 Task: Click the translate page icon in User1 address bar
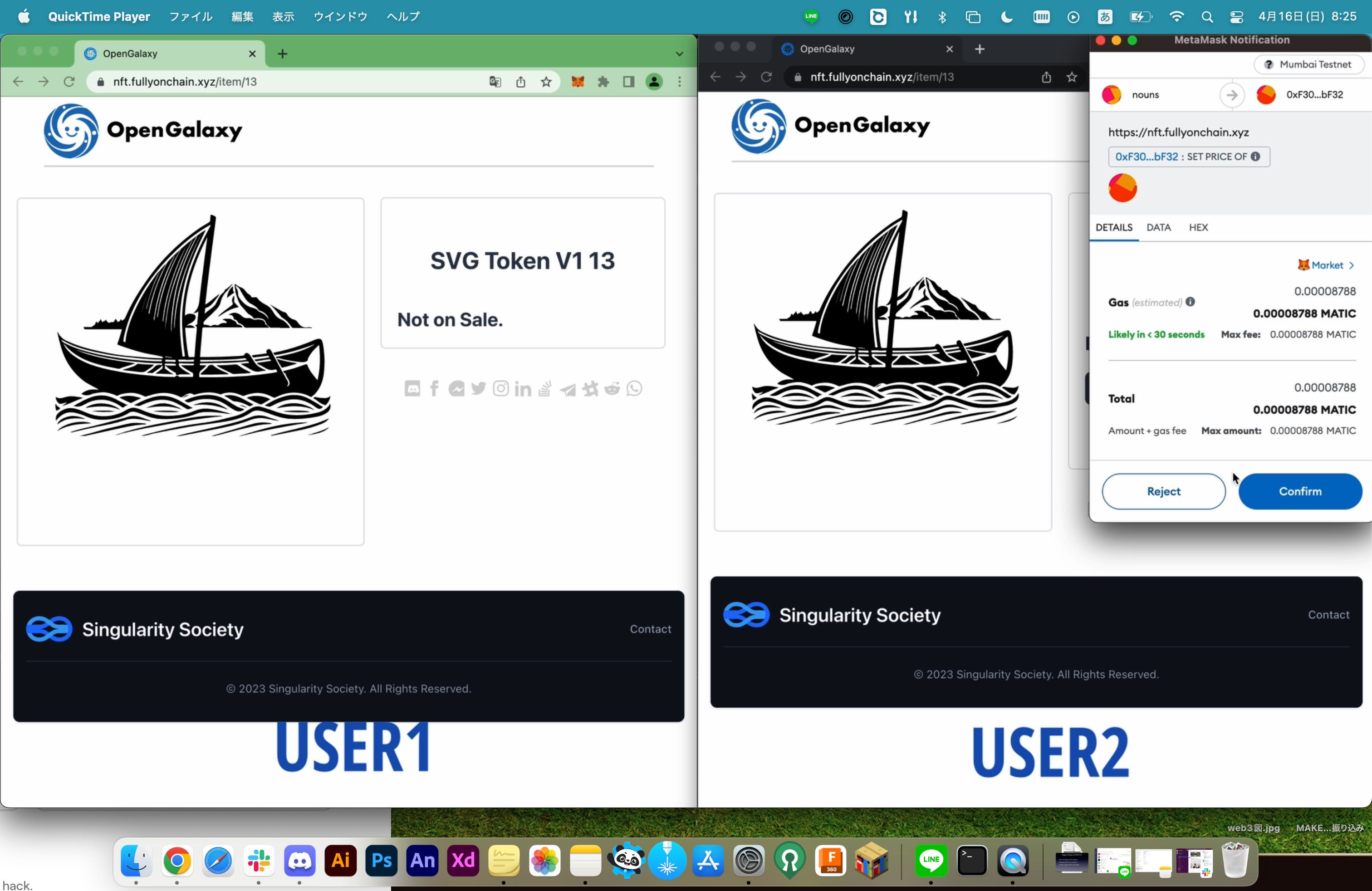tap(495, 82)
